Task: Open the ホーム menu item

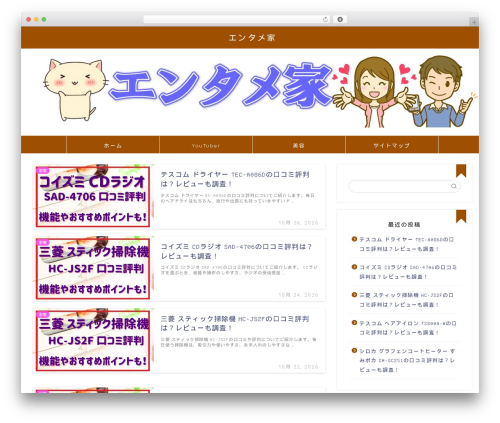Action: (x=113, y=145)
